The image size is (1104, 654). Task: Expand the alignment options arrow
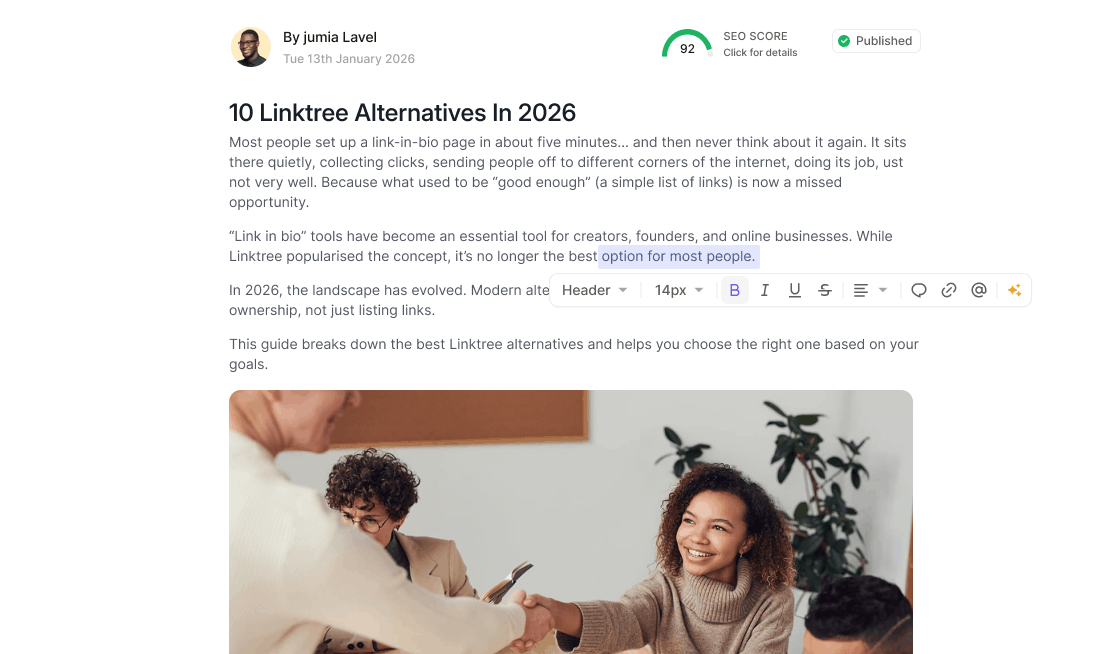click(x=883, y=290)
